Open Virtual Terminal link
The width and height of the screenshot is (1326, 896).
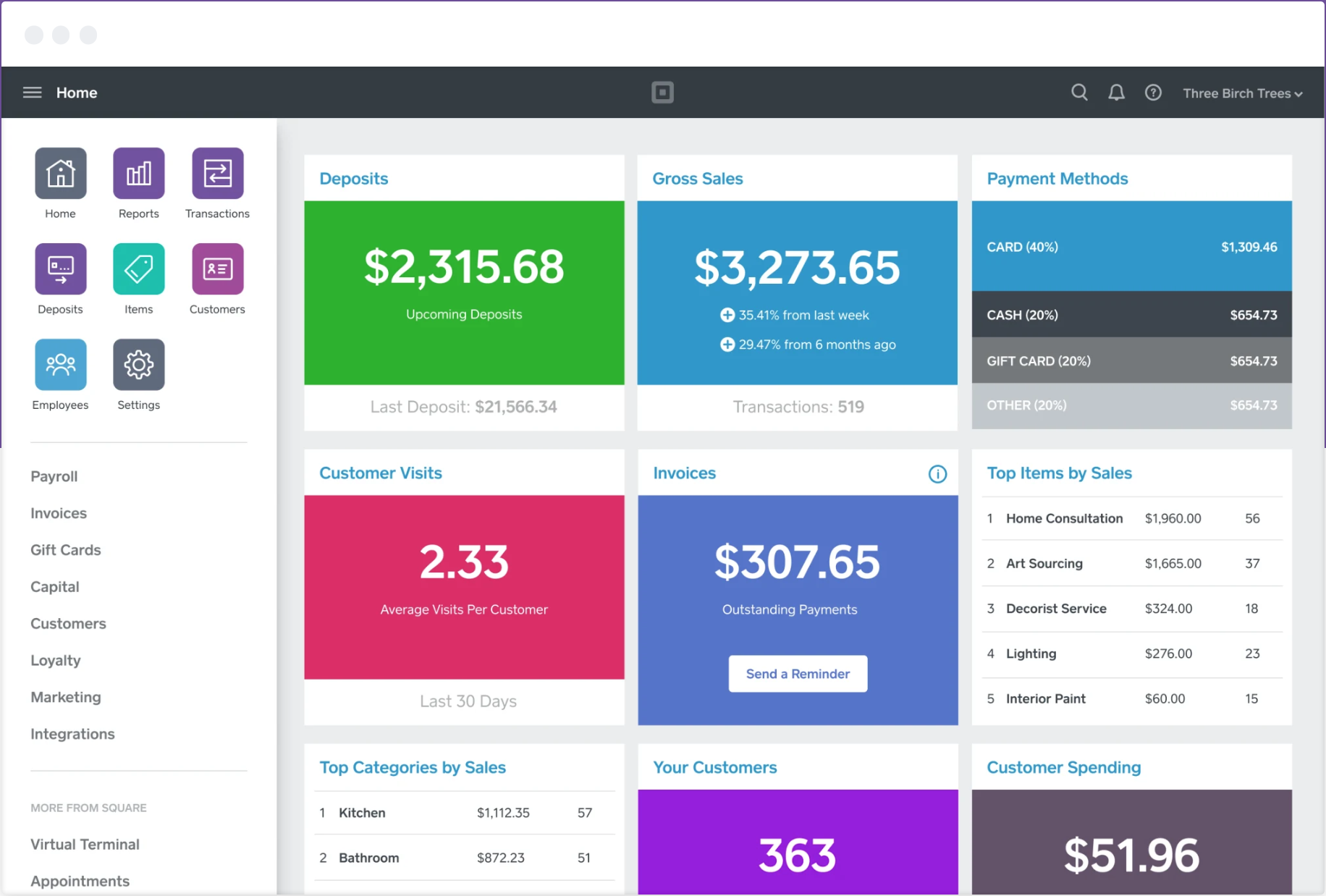(x=85, y=844)
